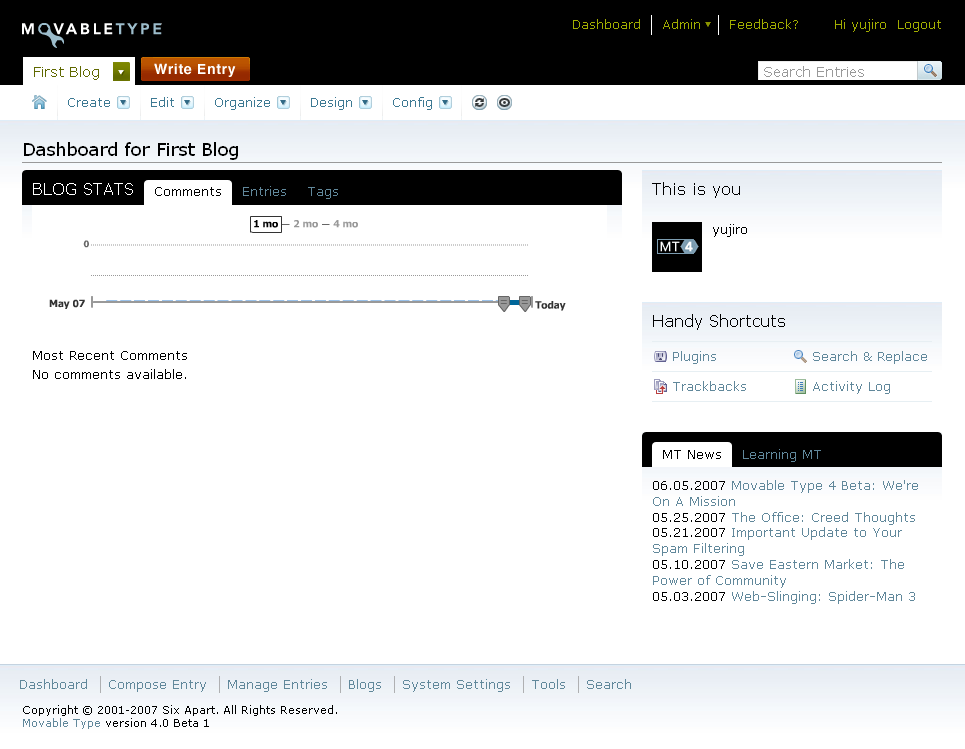The width and height of the screenshot is (965, 749).
Task: Click footer Tools link
Action: click(548, 684)
